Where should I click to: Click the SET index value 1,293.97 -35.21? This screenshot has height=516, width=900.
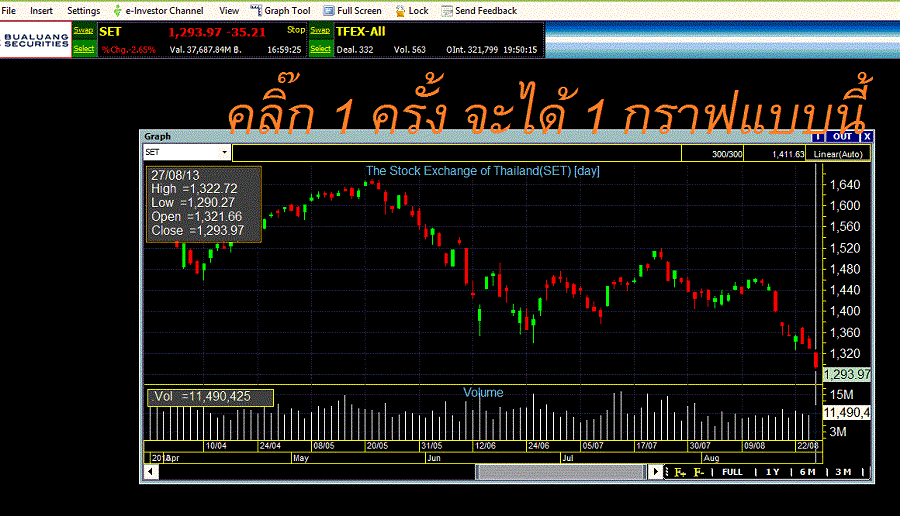(x=217, y=32)
